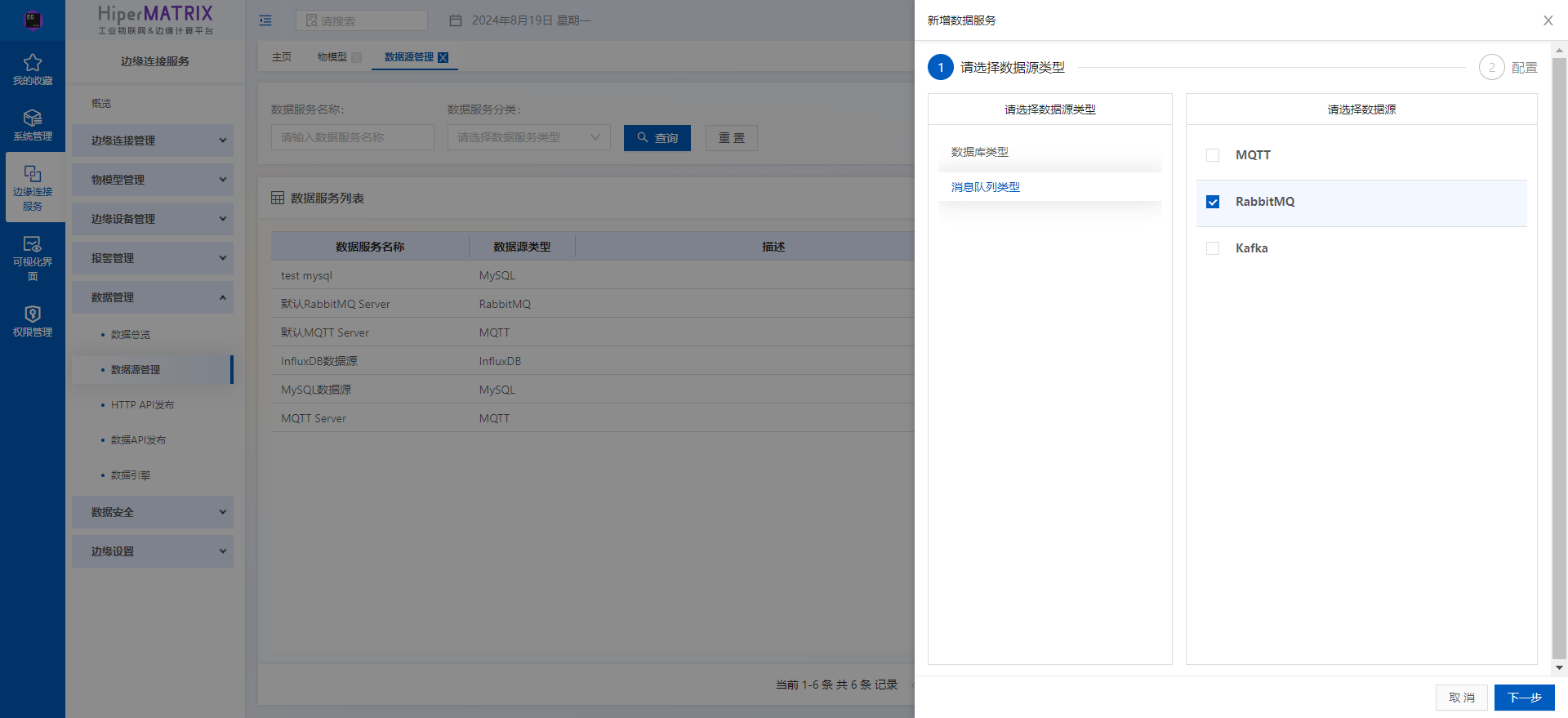Select 边缘连接服务 sidebar icon
Image resolution: width=1568 pixels, height=718 pixels.
click(x=33, y=174)
